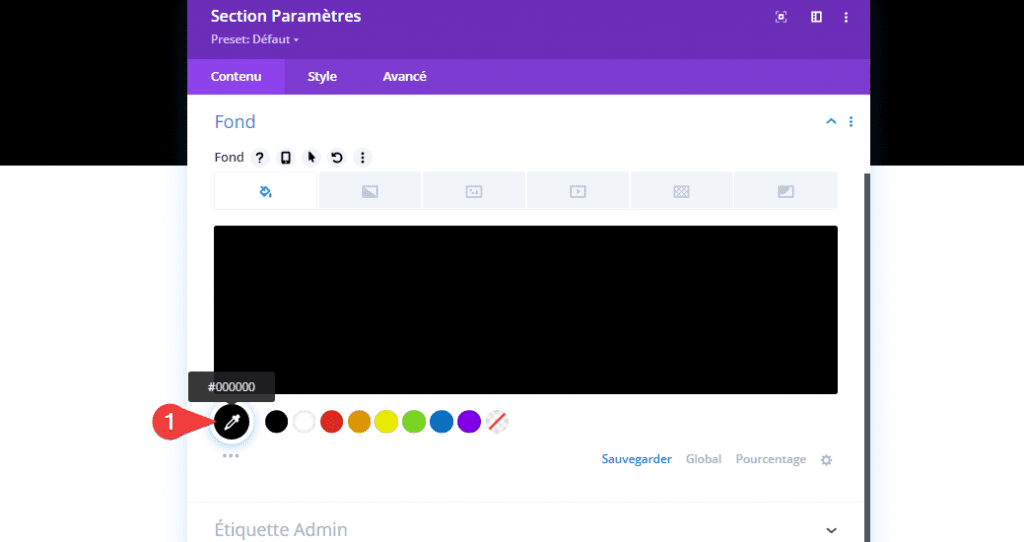Choose the black color swatch

276,422
